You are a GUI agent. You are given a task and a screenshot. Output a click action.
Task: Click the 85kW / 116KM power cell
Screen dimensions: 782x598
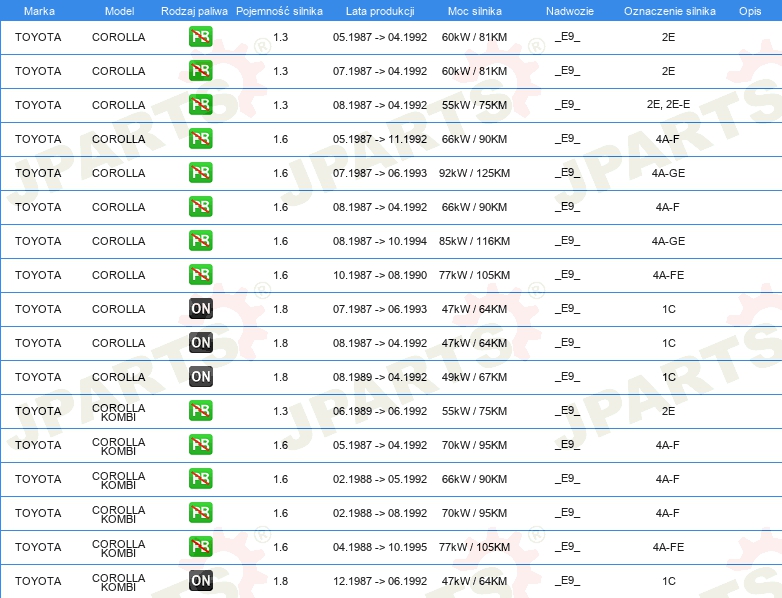[474, 241]
